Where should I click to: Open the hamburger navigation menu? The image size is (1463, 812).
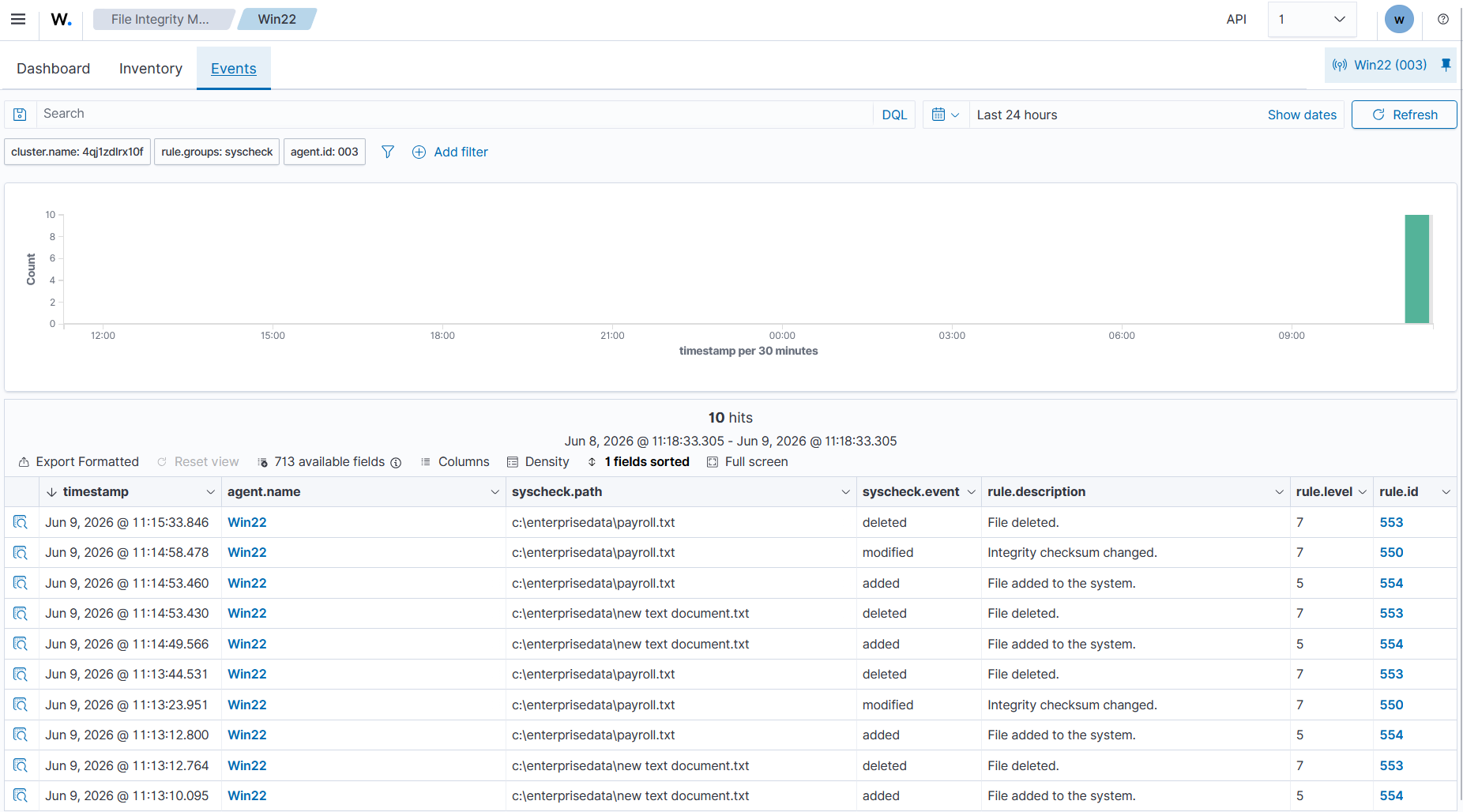pyautogui.click(x=18, y=19)
